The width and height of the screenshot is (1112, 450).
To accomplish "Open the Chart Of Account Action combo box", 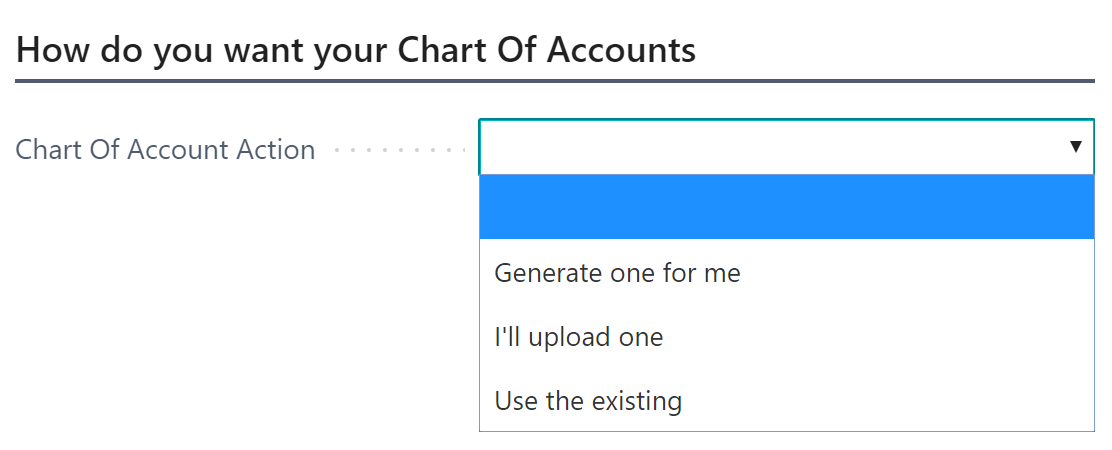I will pos(786,147).
